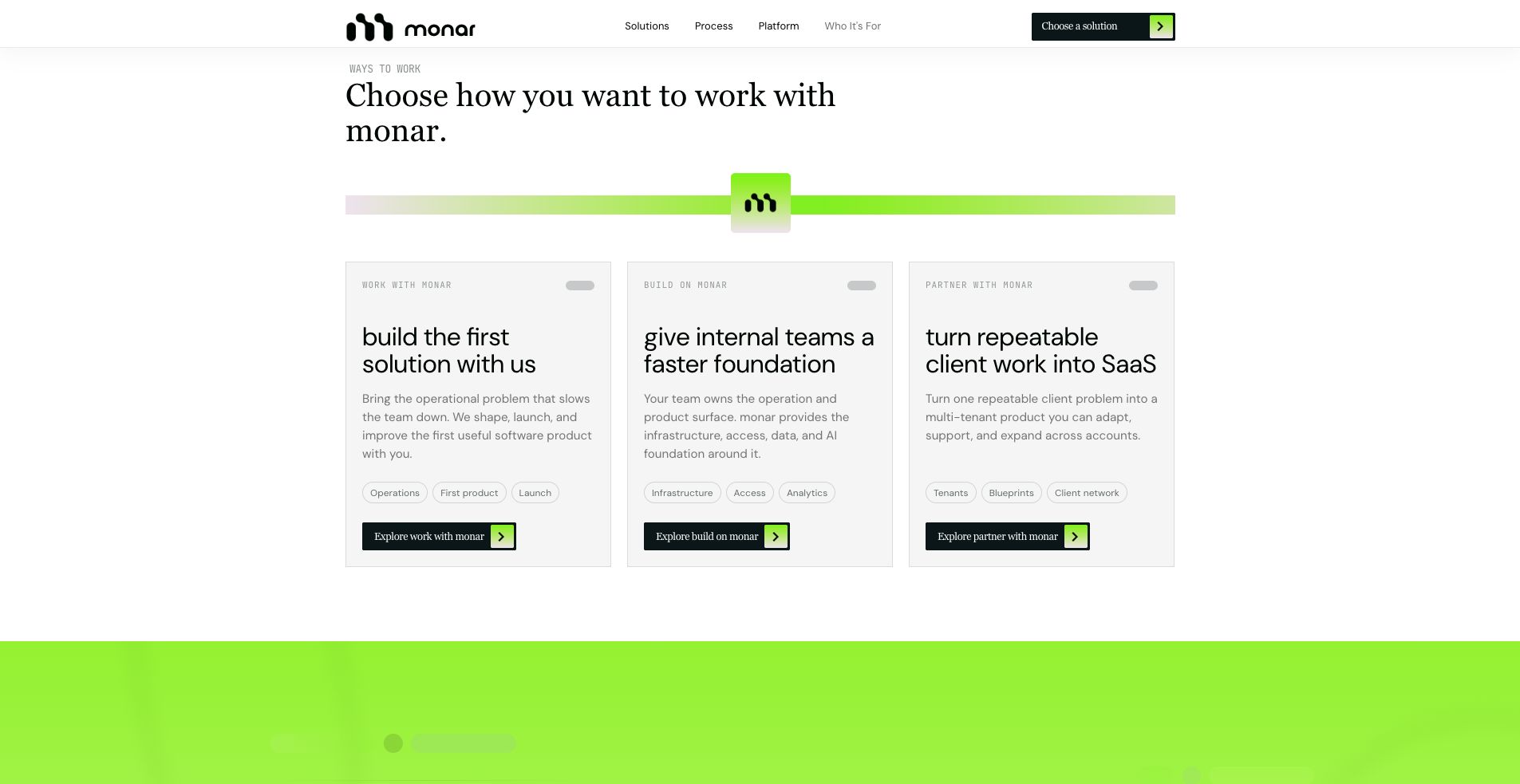Image resolution: width=1520 pixels, height=784 pixels.
Task: Click the gray pill on Partner with monar card
Action: [x=1143, y=286]
